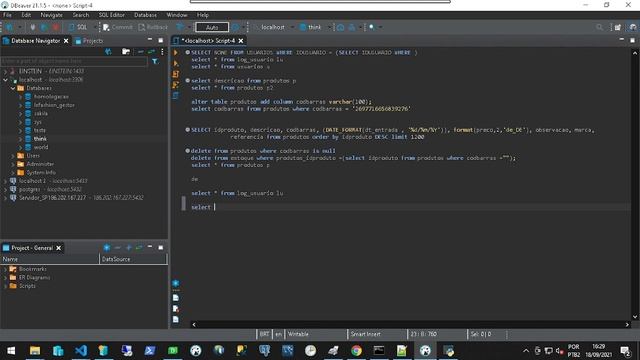Click the execute SQL statement arrow icon
The height and width of the screenshot is (360, 640).
coord(176,53)
